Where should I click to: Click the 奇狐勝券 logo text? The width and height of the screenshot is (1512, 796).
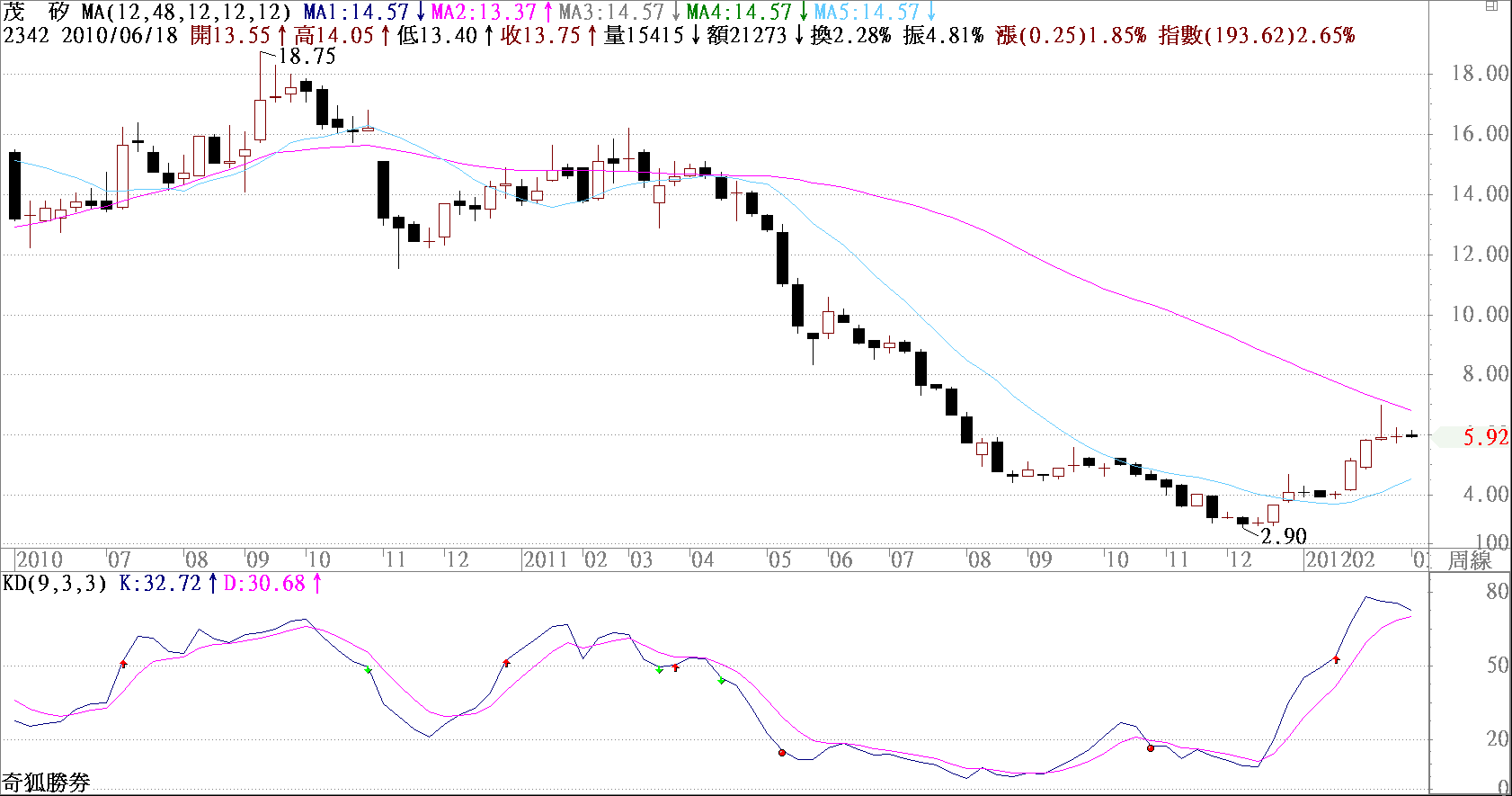[x=46, y=783]
